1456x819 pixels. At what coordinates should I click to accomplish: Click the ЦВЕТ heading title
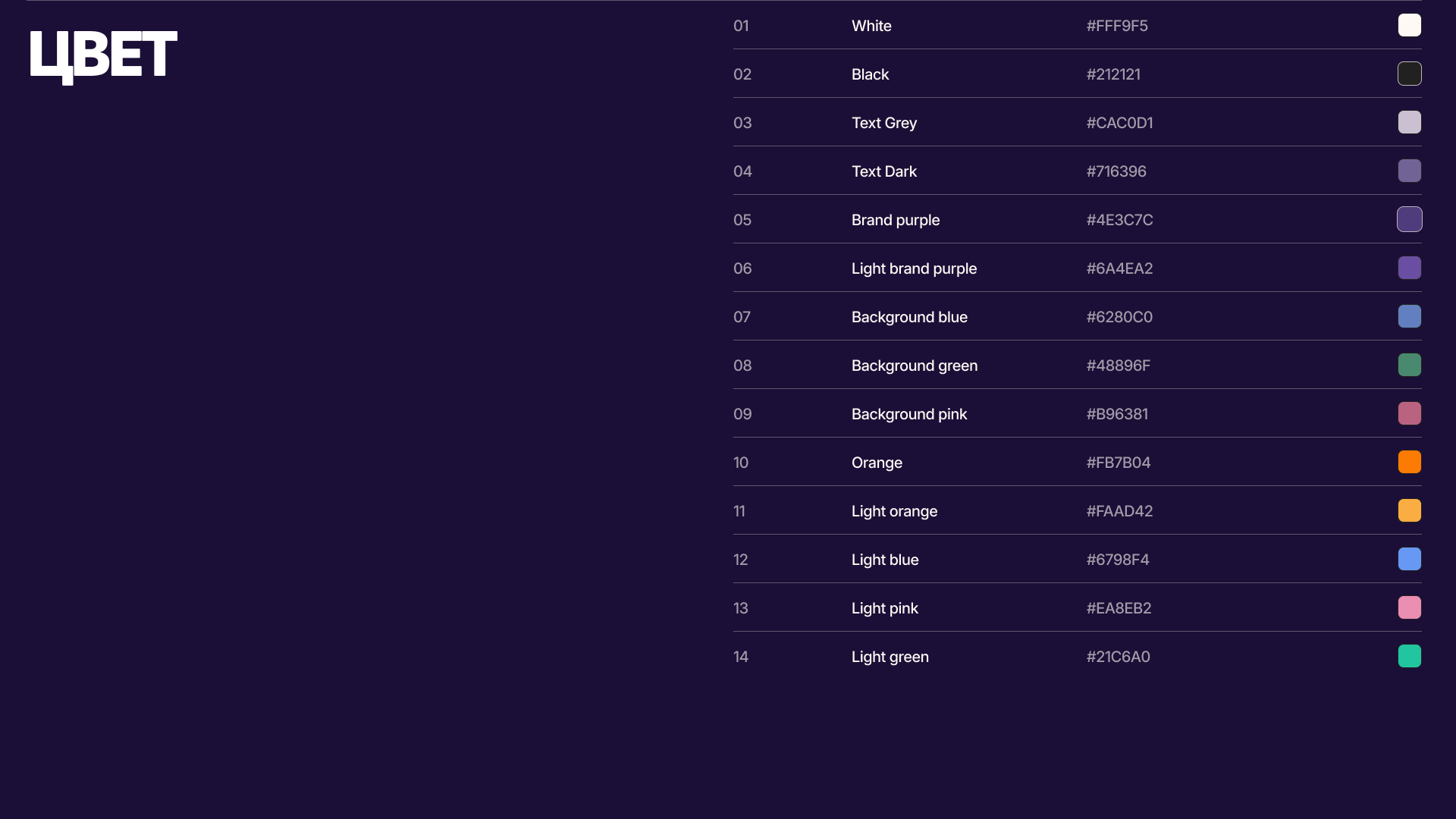[x=103, y=55]
